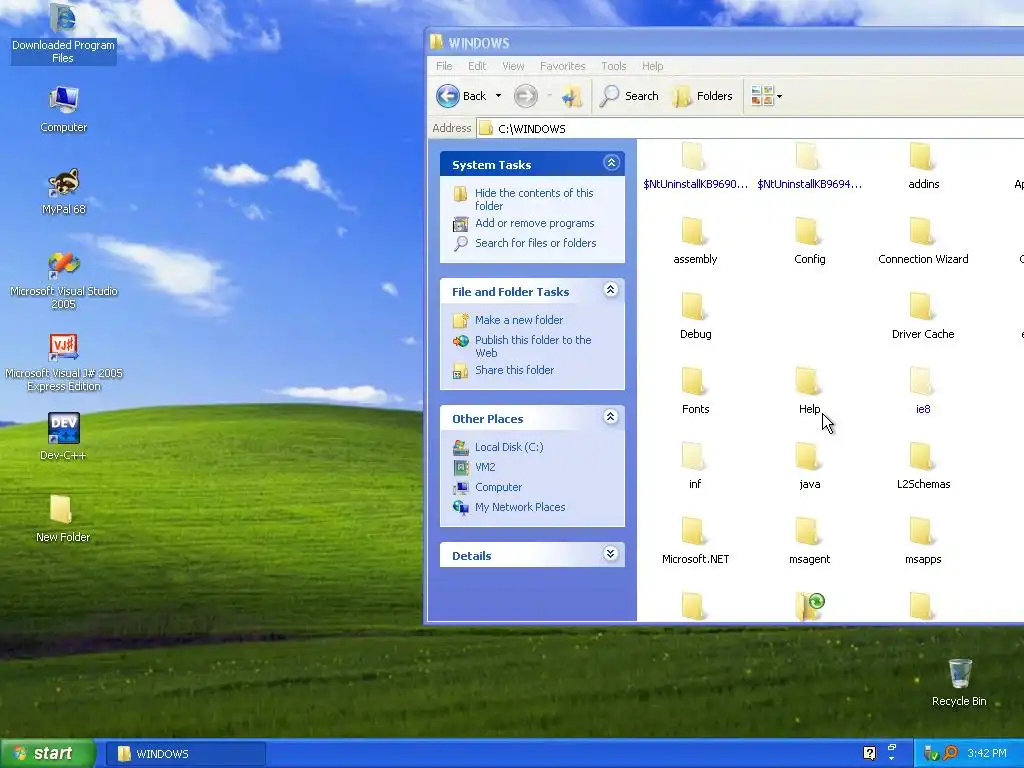The height and width of the screenshot is (768, 1024).
Task: Select the msapps folder
Action: pyautogui.click(x=923, y=542)
